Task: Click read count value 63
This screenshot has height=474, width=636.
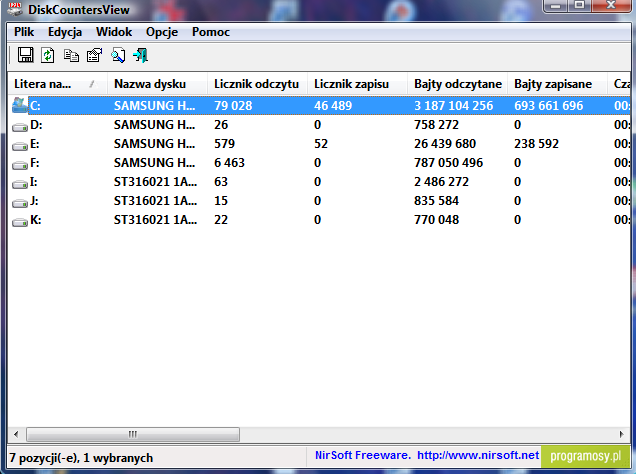Action: pyautogui.click(x=221, y=182)
